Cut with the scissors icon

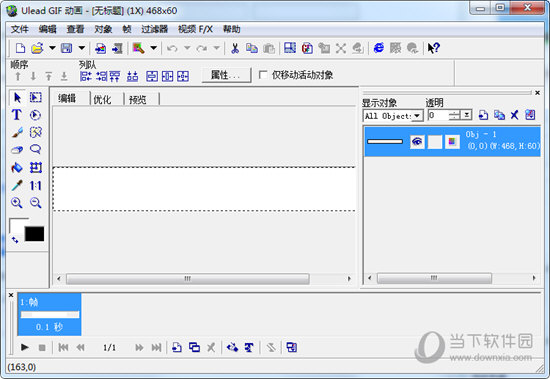(235, 48)
